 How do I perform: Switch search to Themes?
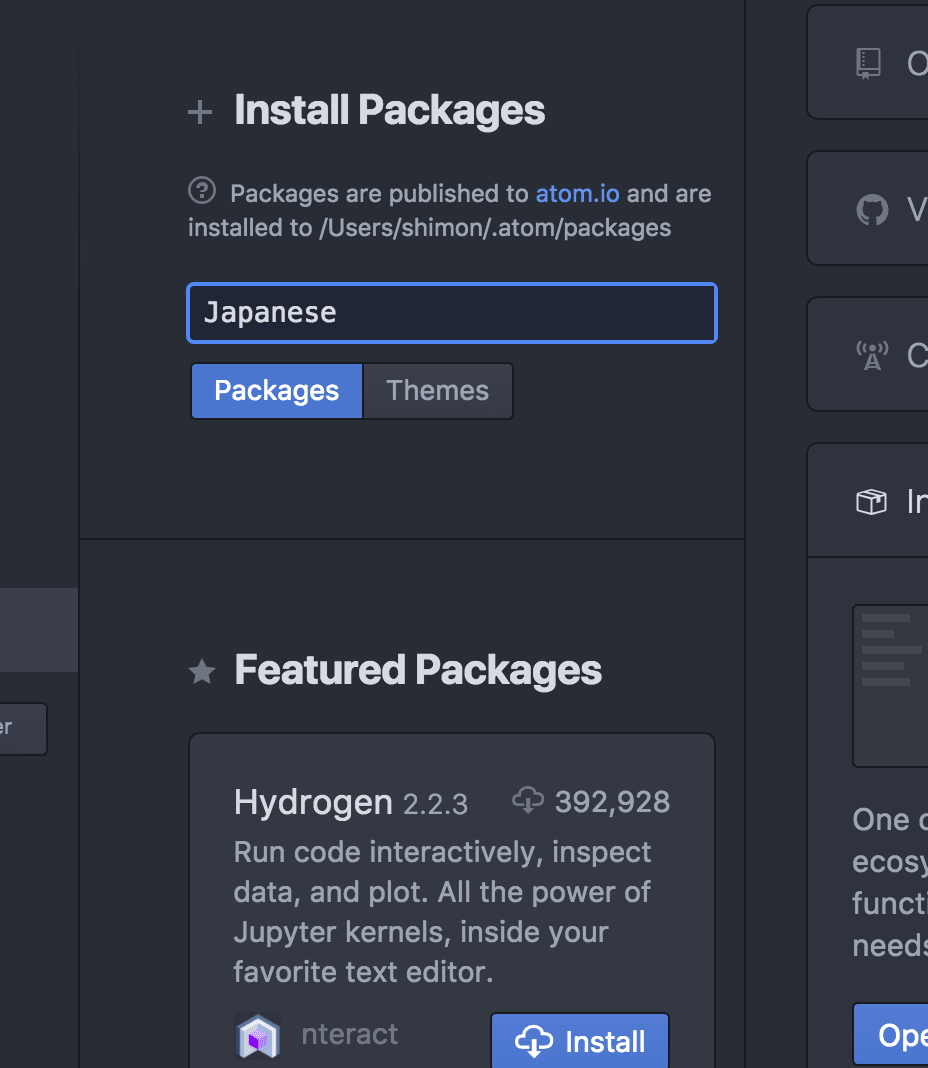click(437, 391)
